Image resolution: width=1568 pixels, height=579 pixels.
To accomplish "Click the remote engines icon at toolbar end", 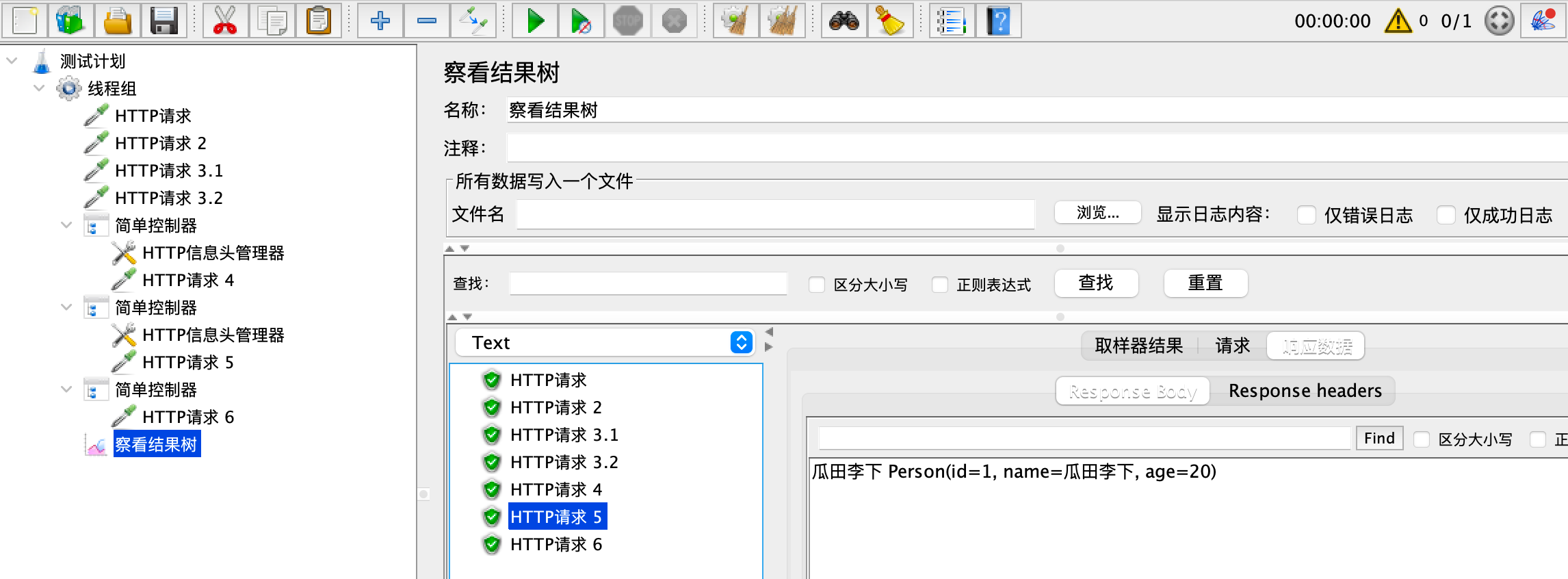I will (1543, 21).
